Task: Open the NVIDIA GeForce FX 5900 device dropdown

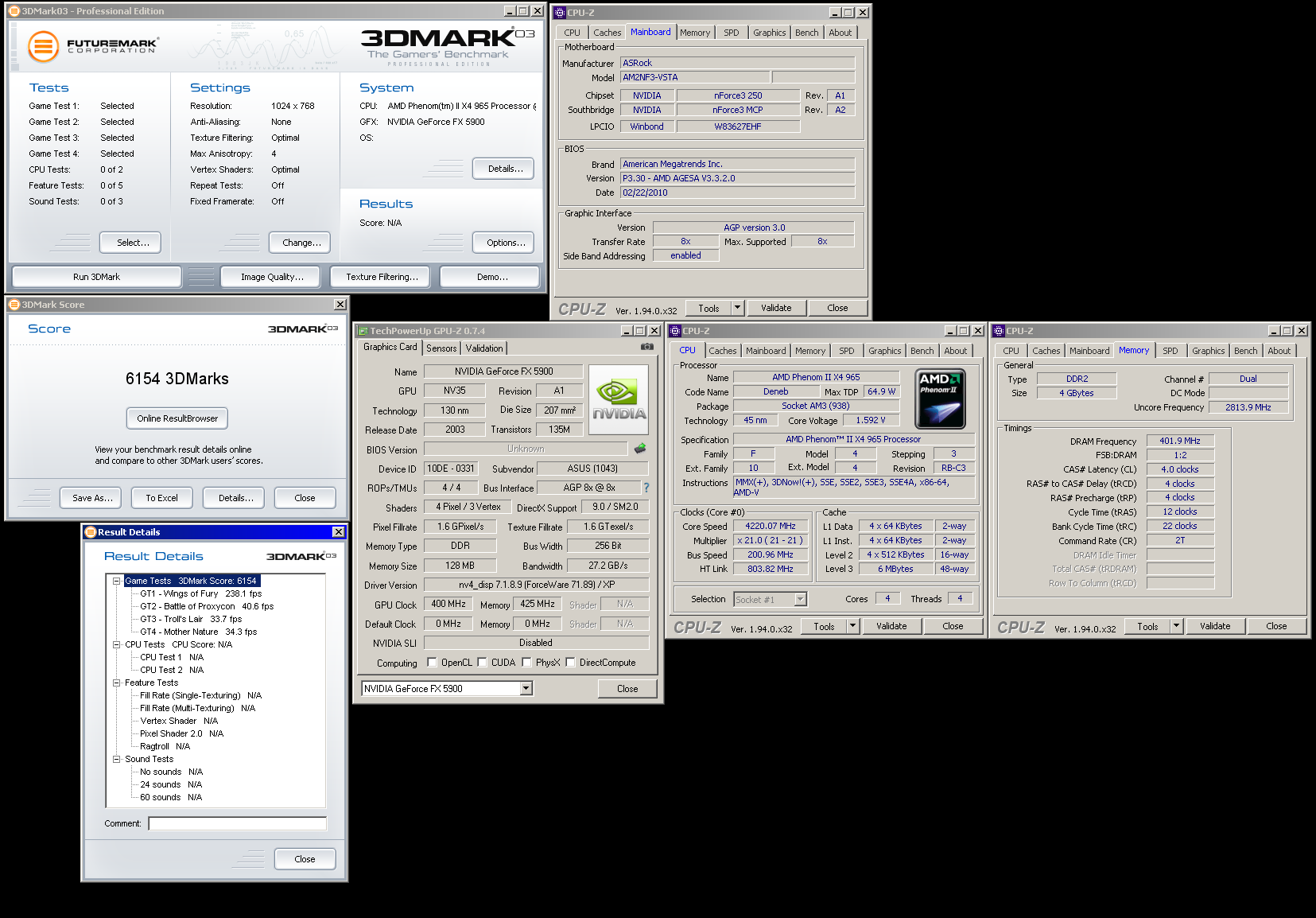Action: pos(526,689)
